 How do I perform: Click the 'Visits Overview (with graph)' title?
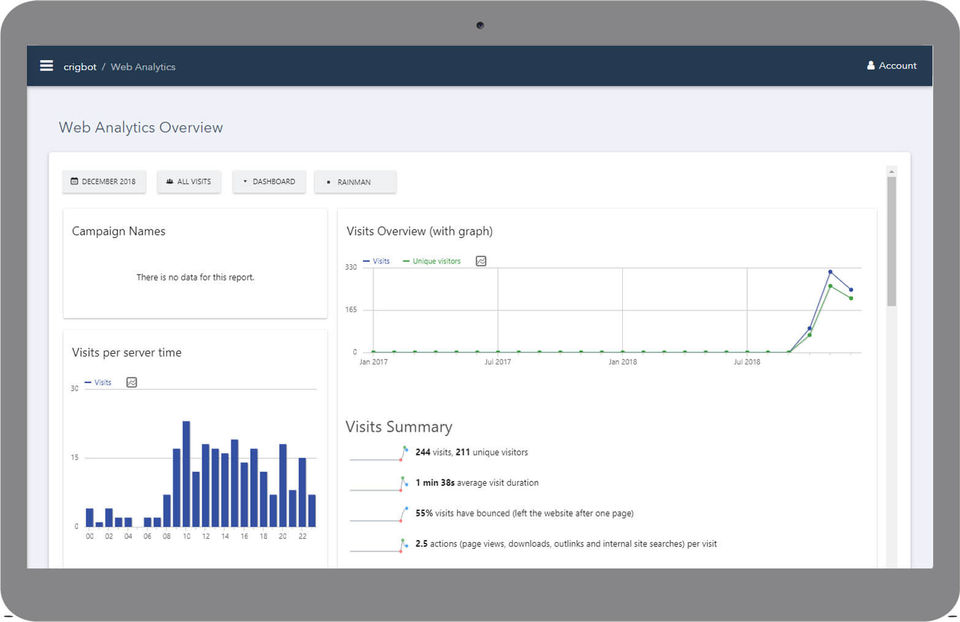click(x=419, y=231)
